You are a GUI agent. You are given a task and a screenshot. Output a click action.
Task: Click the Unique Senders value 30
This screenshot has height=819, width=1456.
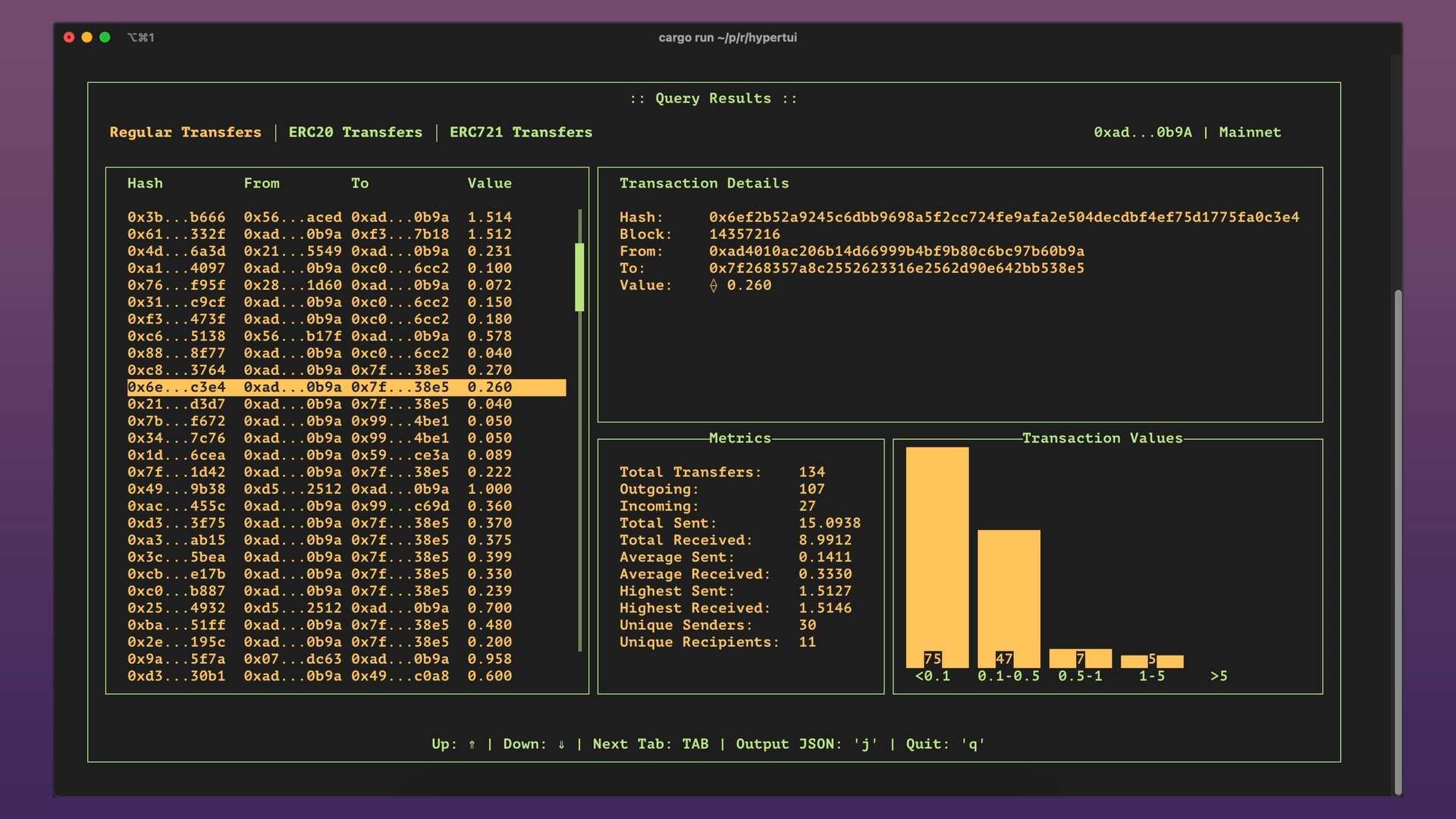(x=807, y=625)
